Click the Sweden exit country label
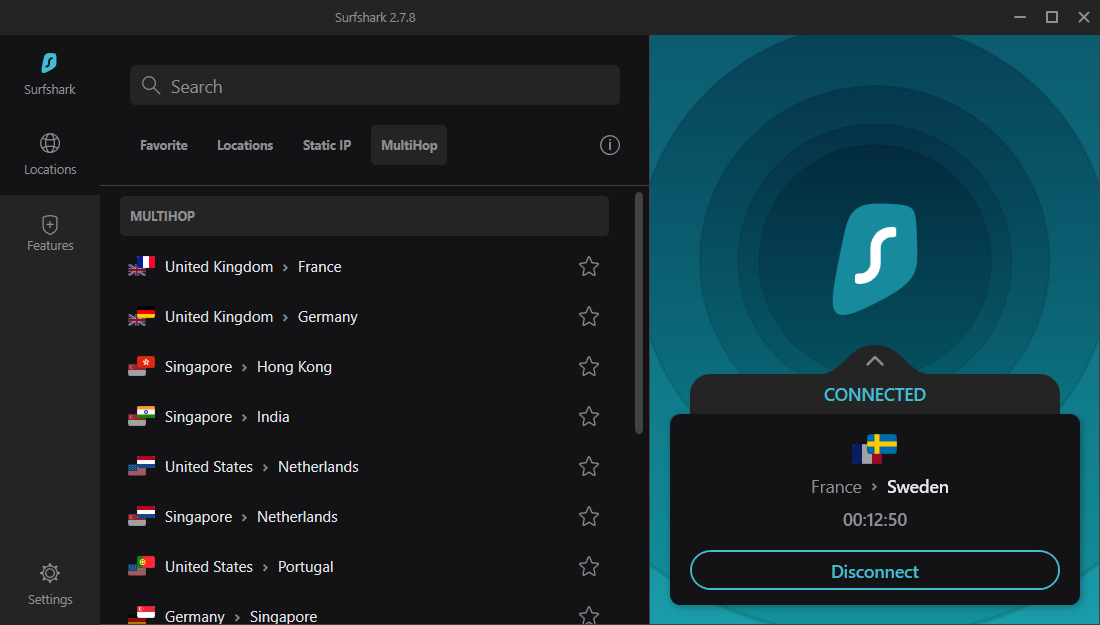The image size is (1100, 625). point(918,487)
